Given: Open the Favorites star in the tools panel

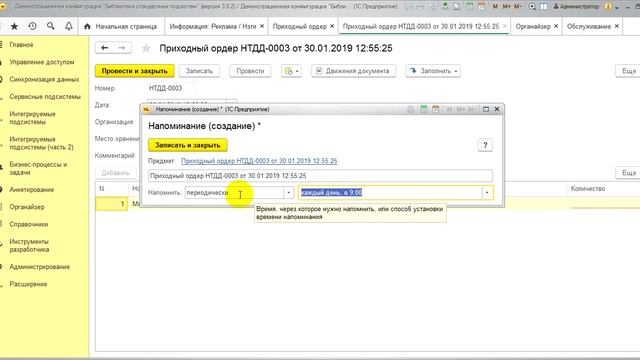Looking at the screenshot, I should point(14,26).
